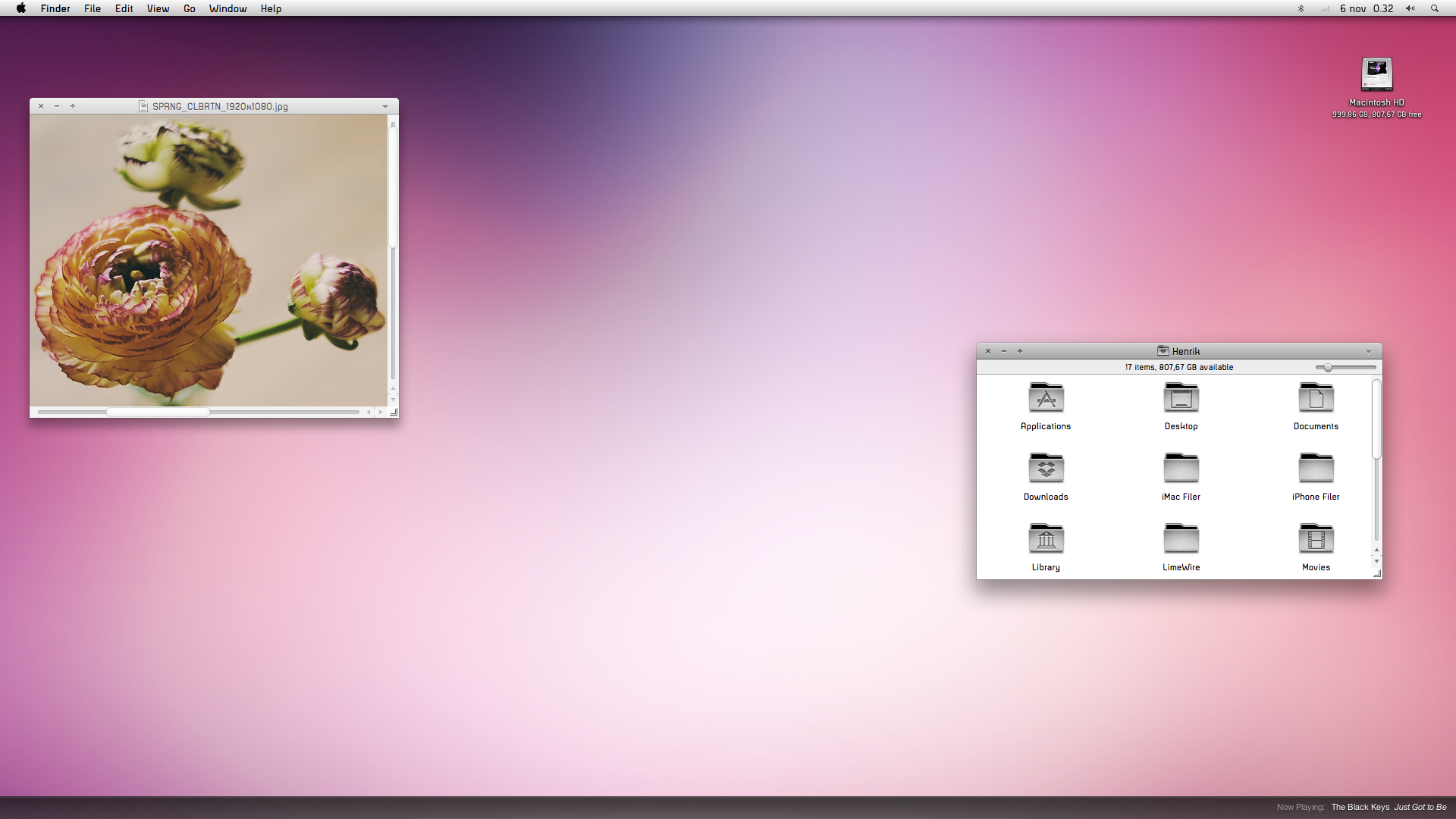Click the jpg file icon in image title bar

pyautogui.click(x=143, y=106)
